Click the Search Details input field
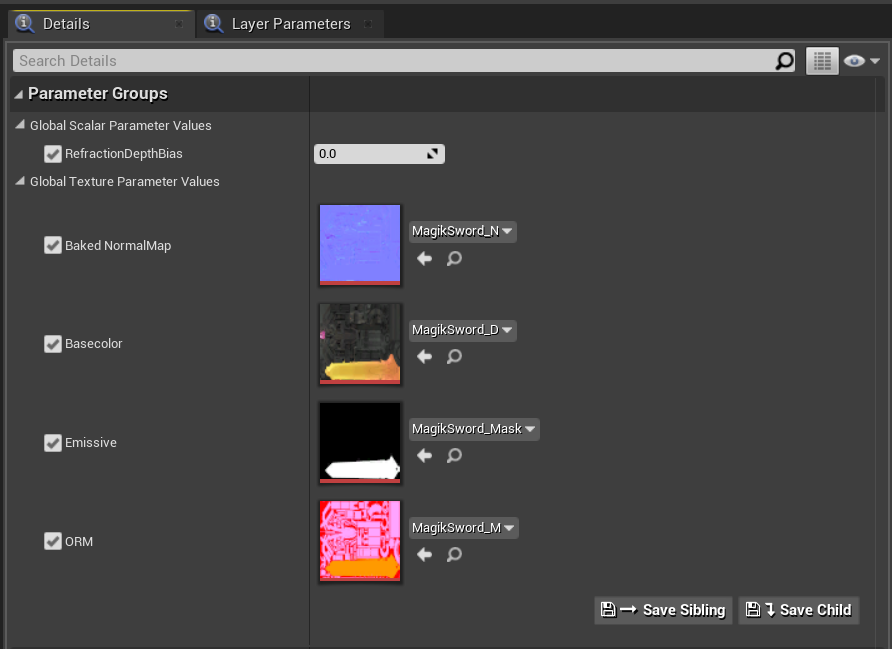The width and height of the screenshot is (892, 649). [404, 60]
